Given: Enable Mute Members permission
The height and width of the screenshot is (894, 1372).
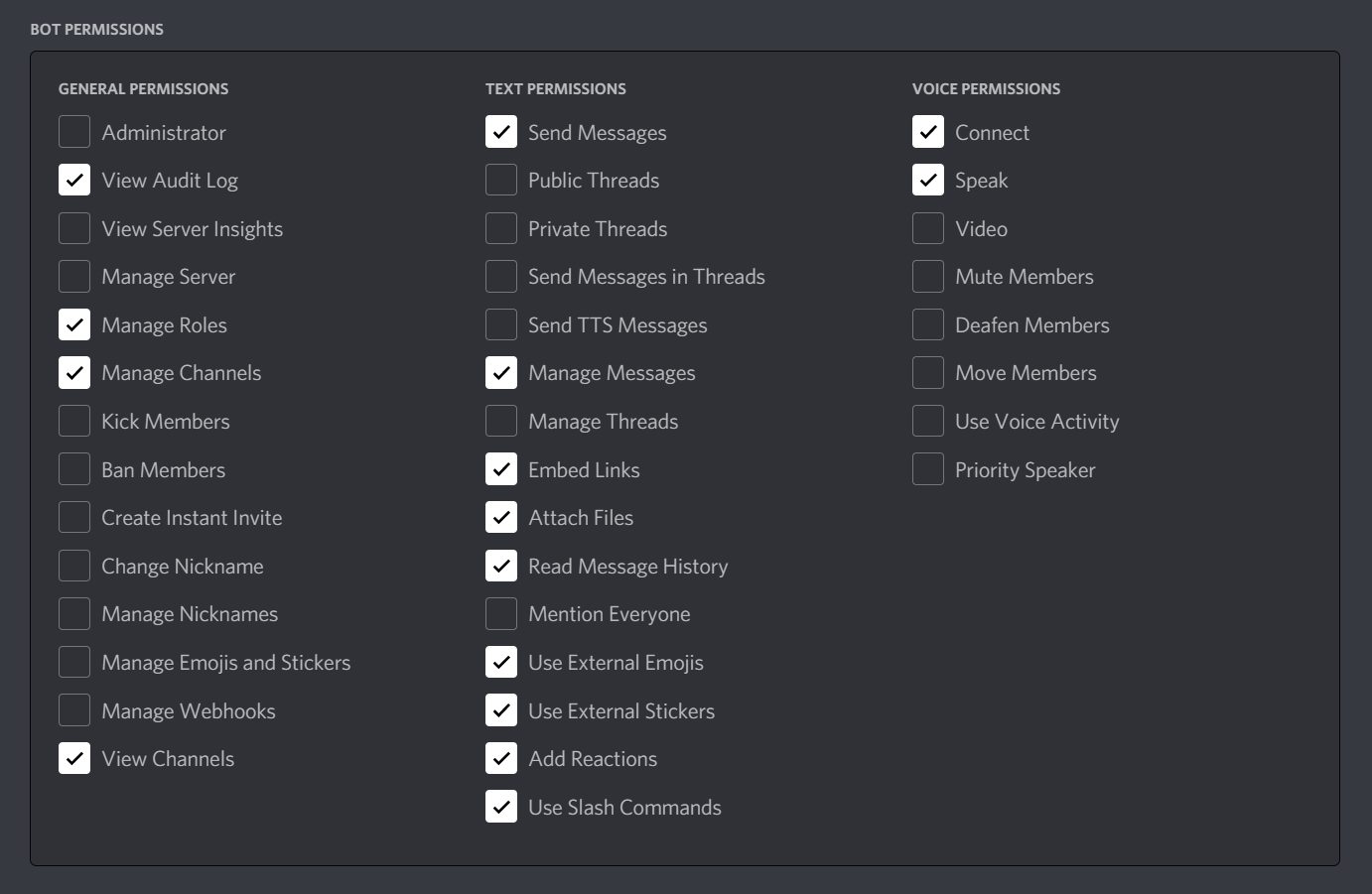Looking at the screenshot, I should coord(927,276).
